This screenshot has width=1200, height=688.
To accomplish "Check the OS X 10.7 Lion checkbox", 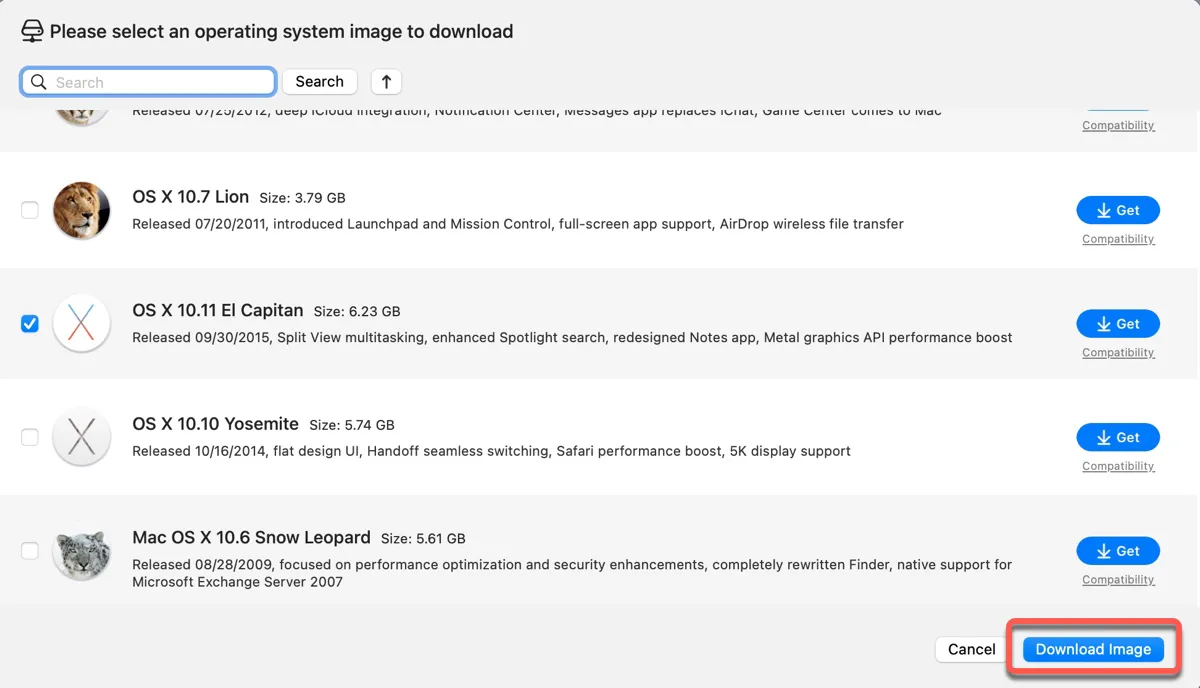I will pos(30,210).
